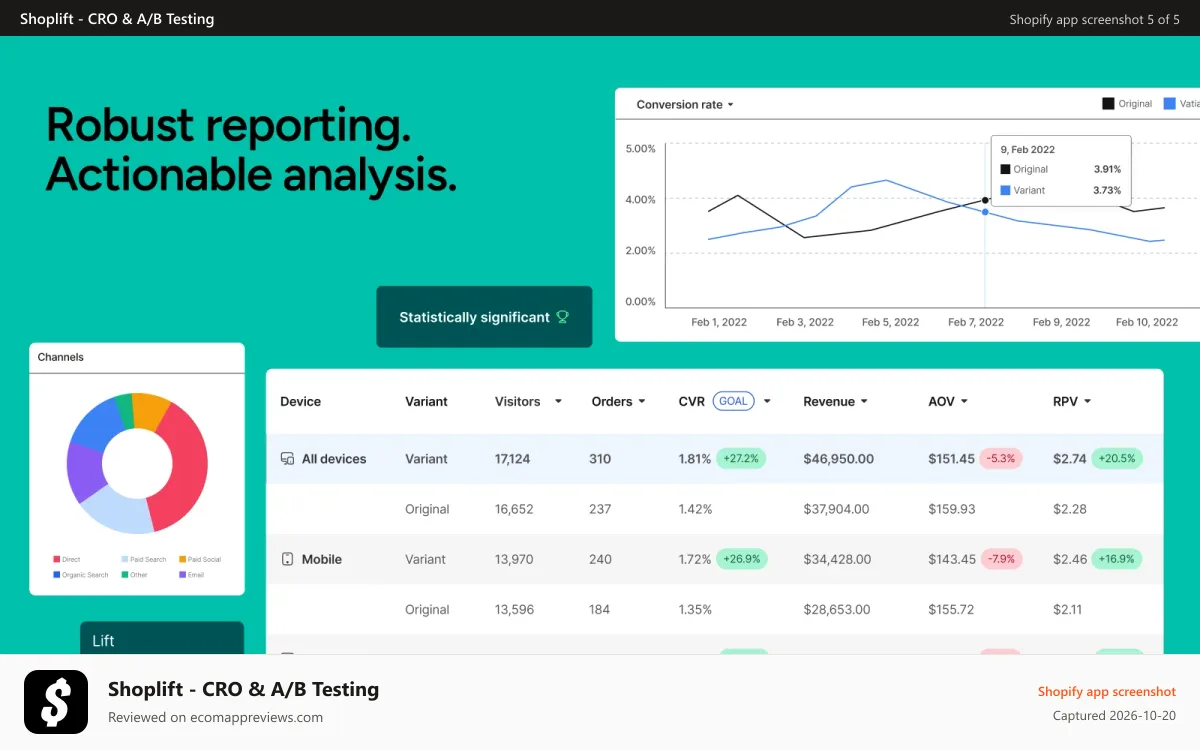The height and width of the screenshot is (750, 1200).
Task: Click the +27.2% CVR badge
Action: pyautogui.click(x=740, y=459)
